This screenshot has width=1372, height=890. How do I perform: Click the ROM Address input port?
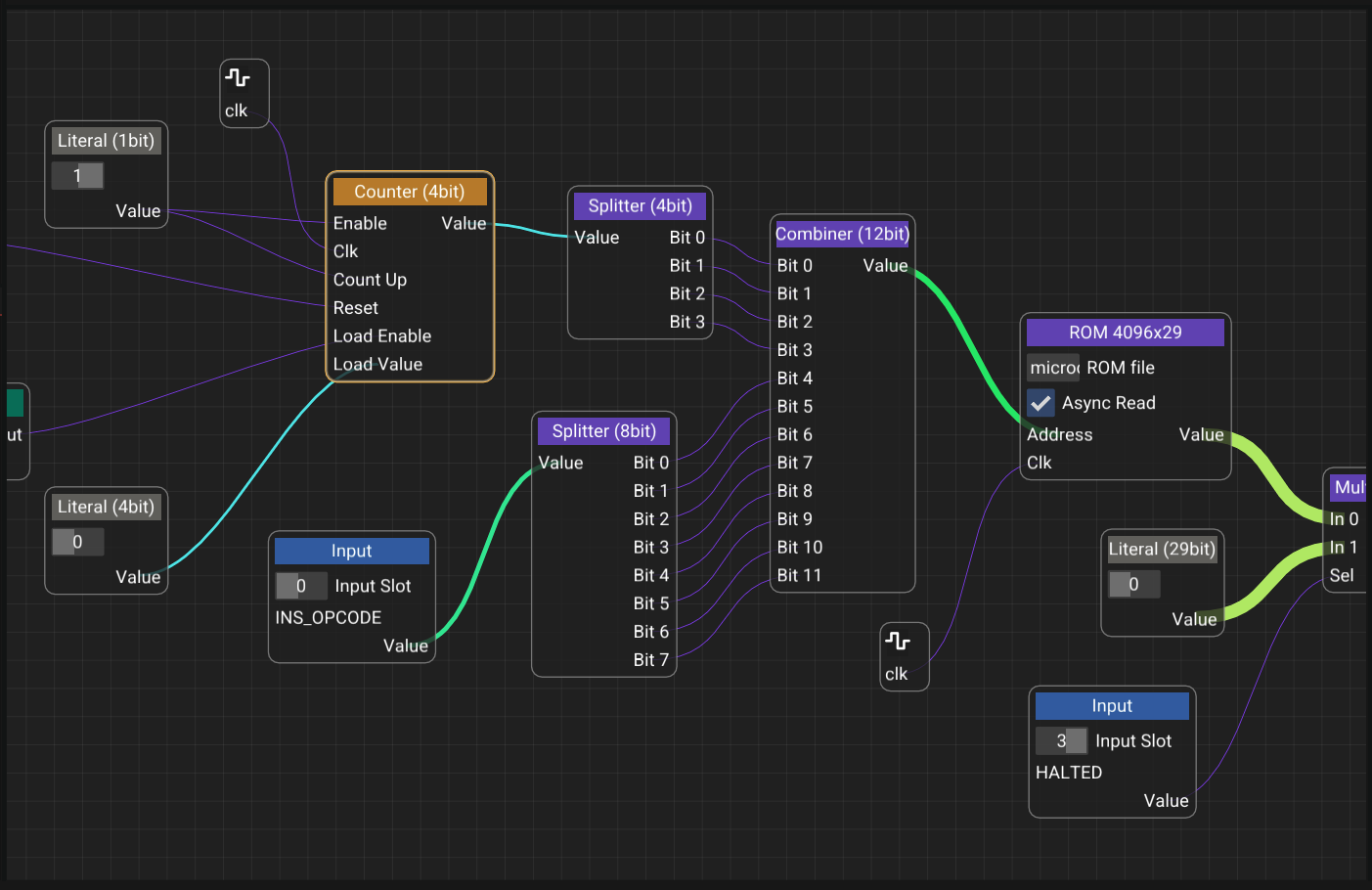(x=1060, y=435)
